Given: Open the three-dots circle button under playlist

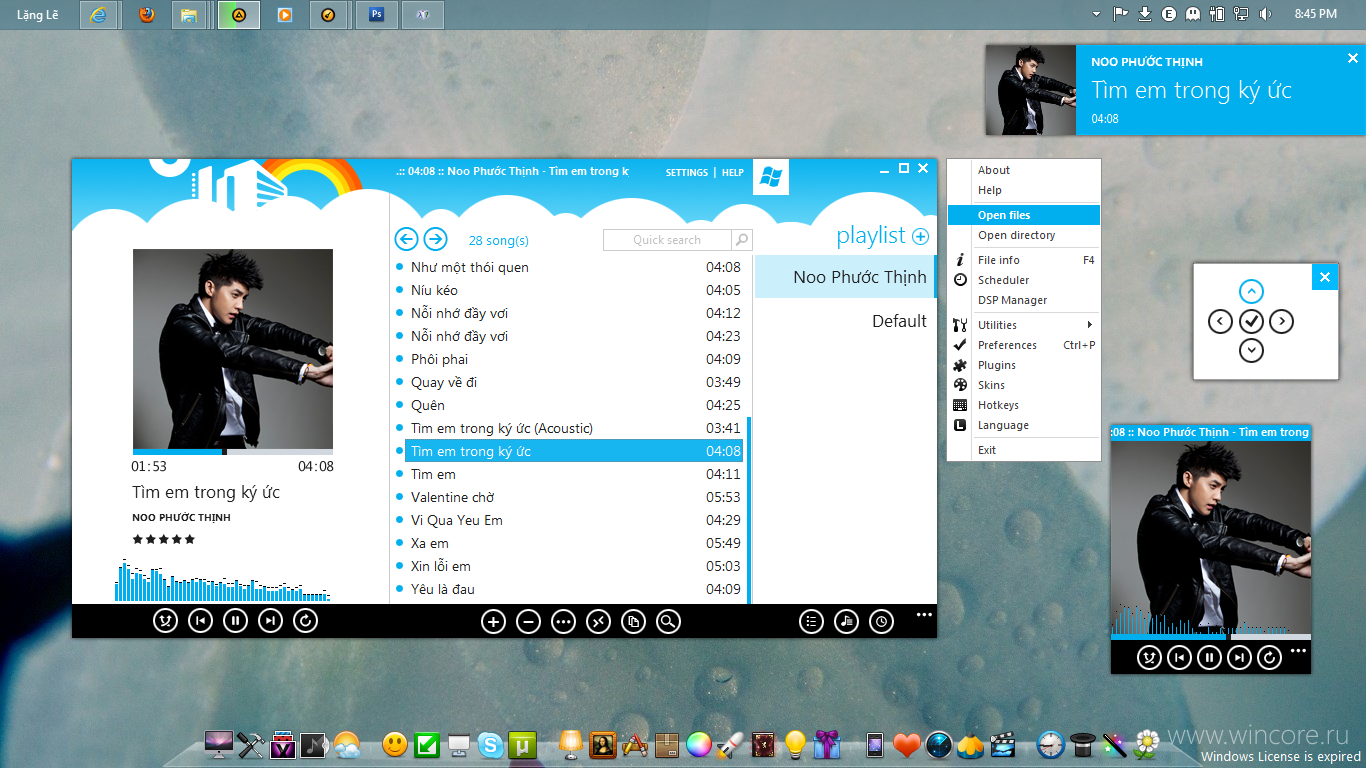Looking at the screenshot, I should 563,622.
